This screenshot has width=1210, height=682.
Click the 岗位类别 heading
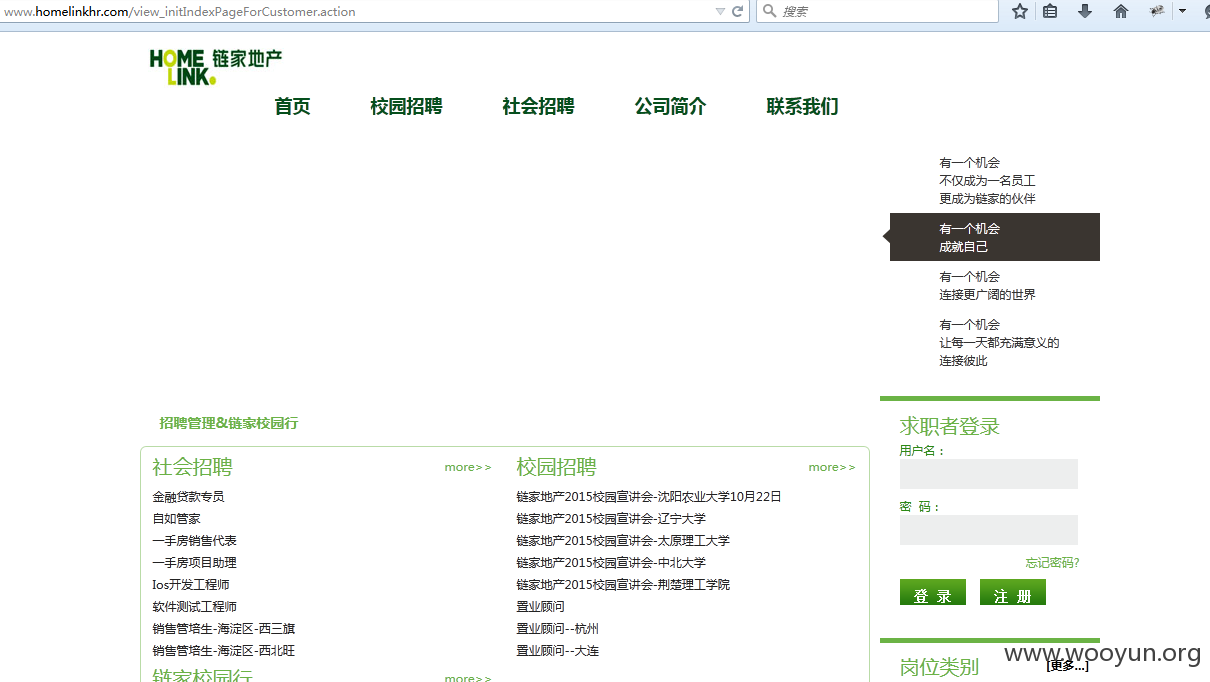tap(939, 667)
